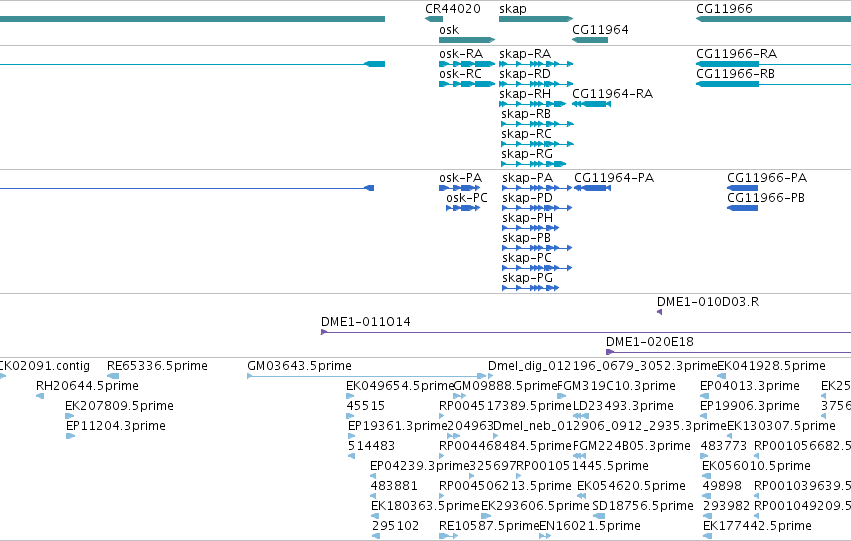Select the GM03643.5prime EST feature
This screenshot has width=851, height=541.
coord(366,376)
